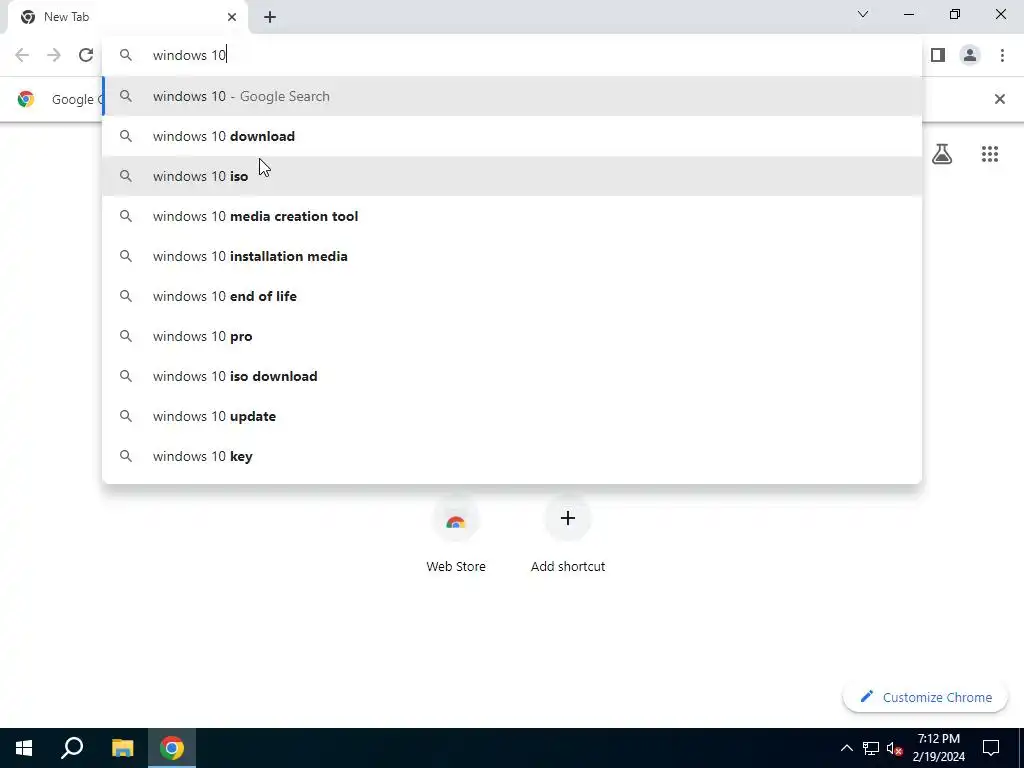Open the Google apps grid icon

(989, 154)
